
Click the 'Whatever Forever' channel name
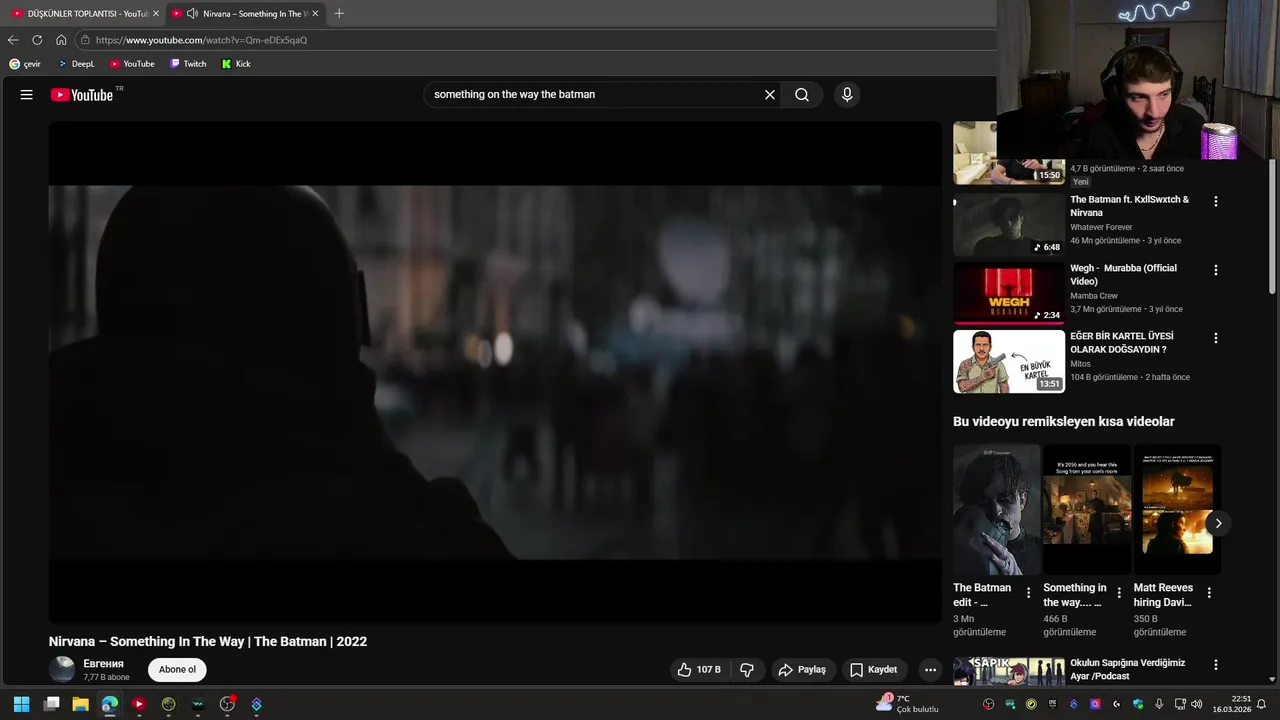point(1101,227)
